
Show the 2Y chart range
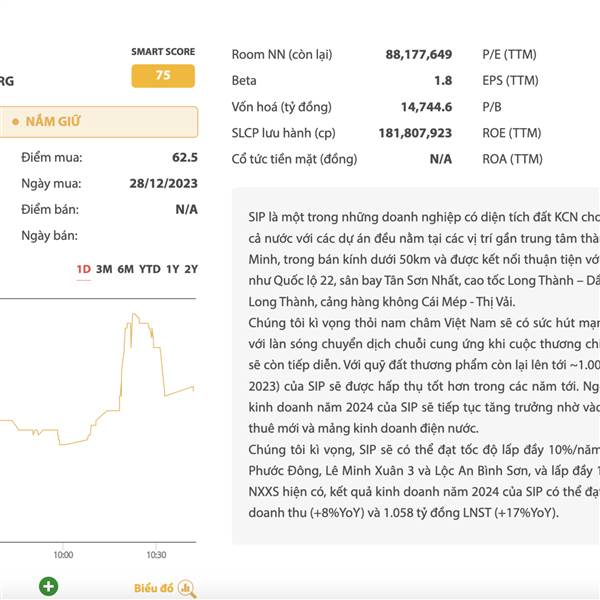click(x=191, y=269)
